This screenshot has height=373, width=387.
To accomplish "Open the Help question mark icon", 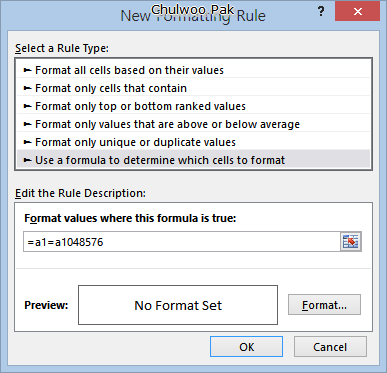I will (x=321, y=12).
